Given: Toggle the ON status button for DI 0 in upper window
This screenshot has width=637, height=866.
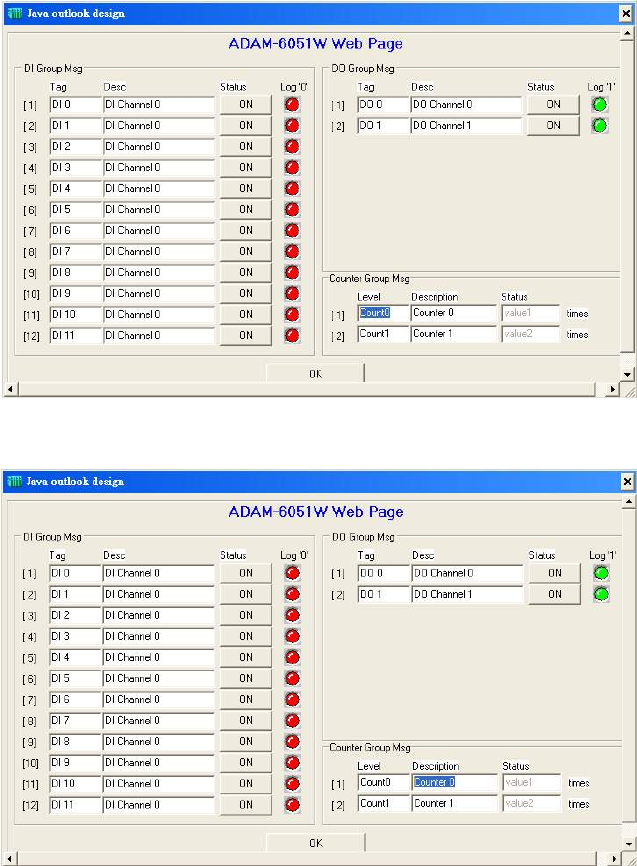Looking at the screenshot, I should click(x=246, y=104).
